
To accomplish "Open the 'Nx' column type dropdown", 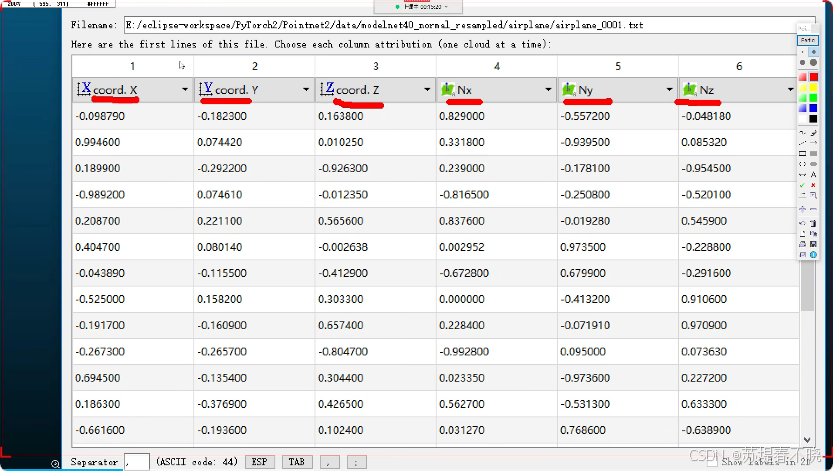I will (548, 89).
